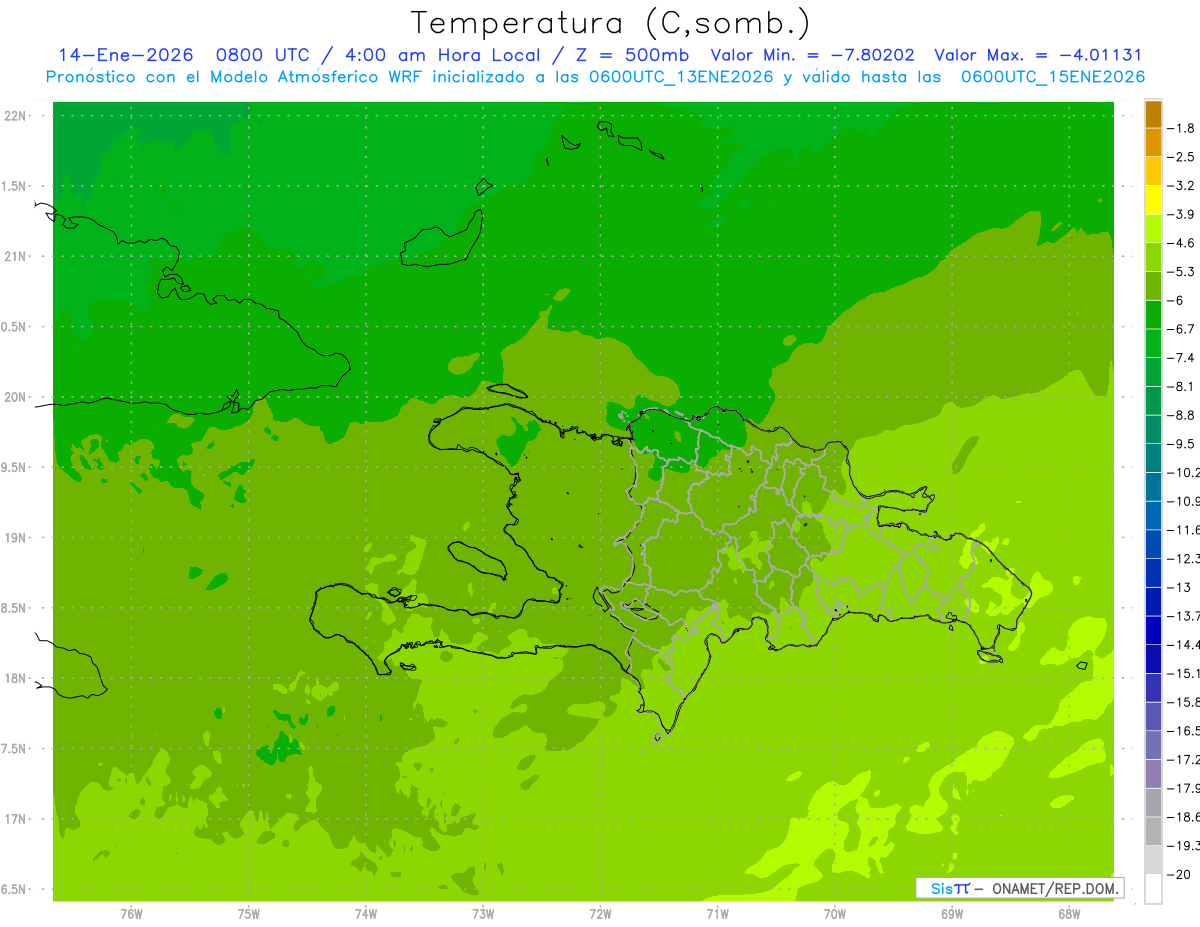
Task: Click the -20 colorbar label
Action: coord(1181,874)
